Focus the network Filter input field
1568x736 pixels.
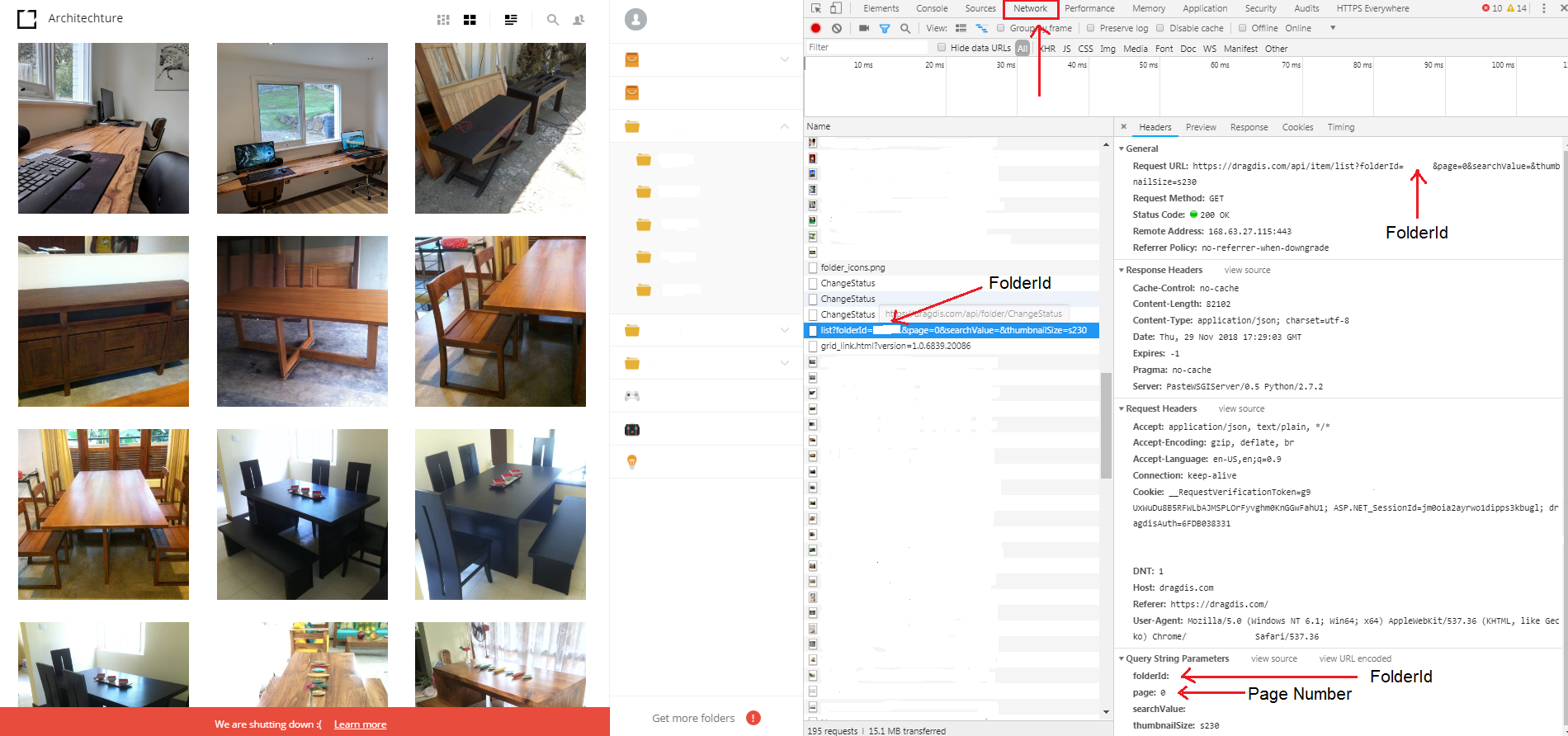(867, 47)
